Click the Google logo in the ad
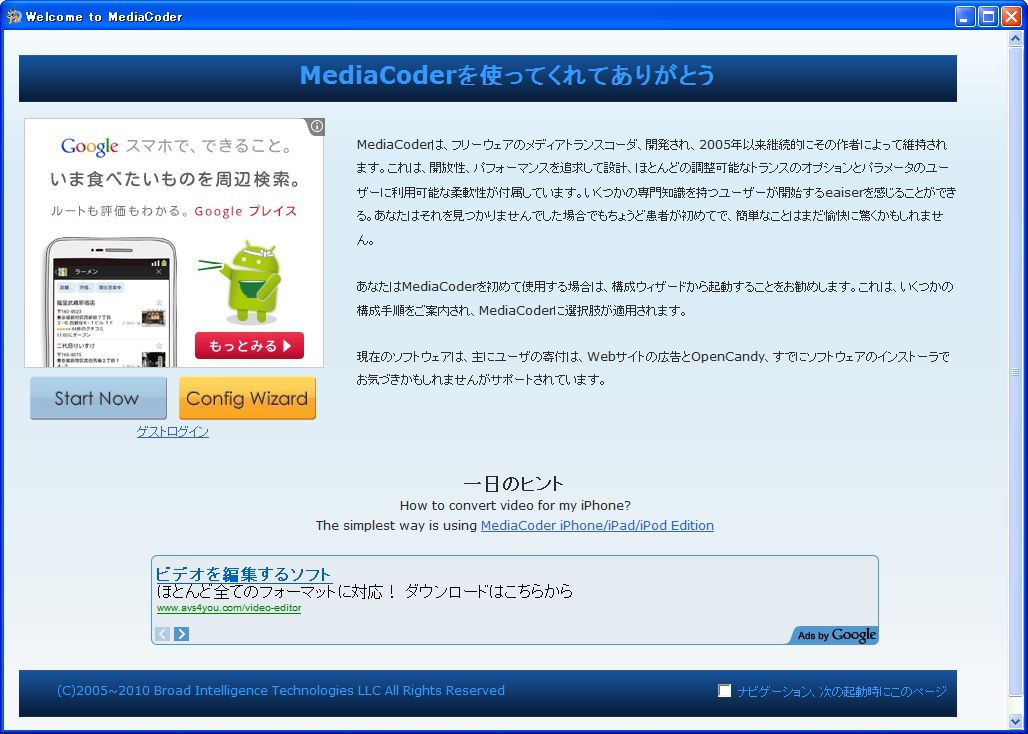 (x=89, y=146)
